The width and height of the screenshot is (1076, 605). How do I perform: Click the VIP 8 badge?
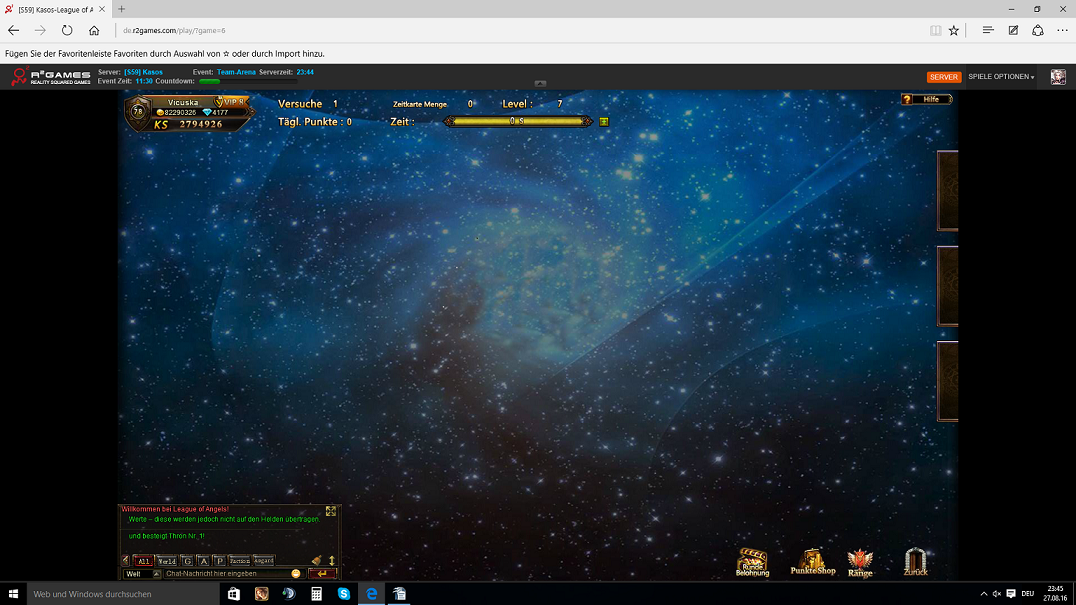point(230,102)
